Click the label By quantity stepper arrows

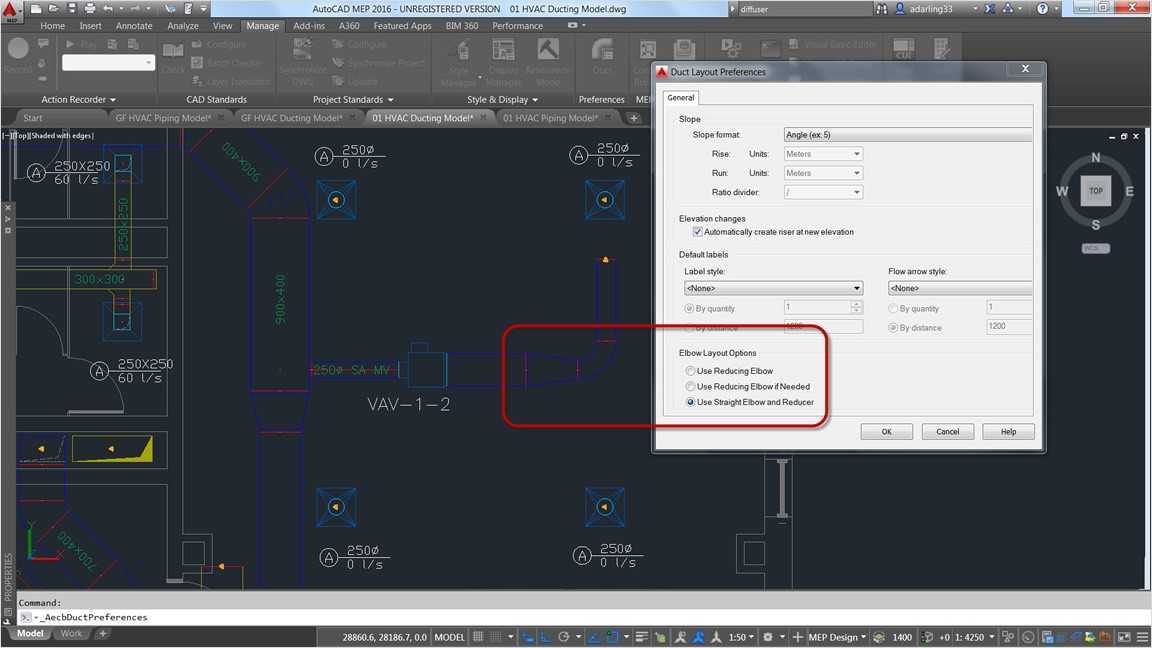(857, 307)
